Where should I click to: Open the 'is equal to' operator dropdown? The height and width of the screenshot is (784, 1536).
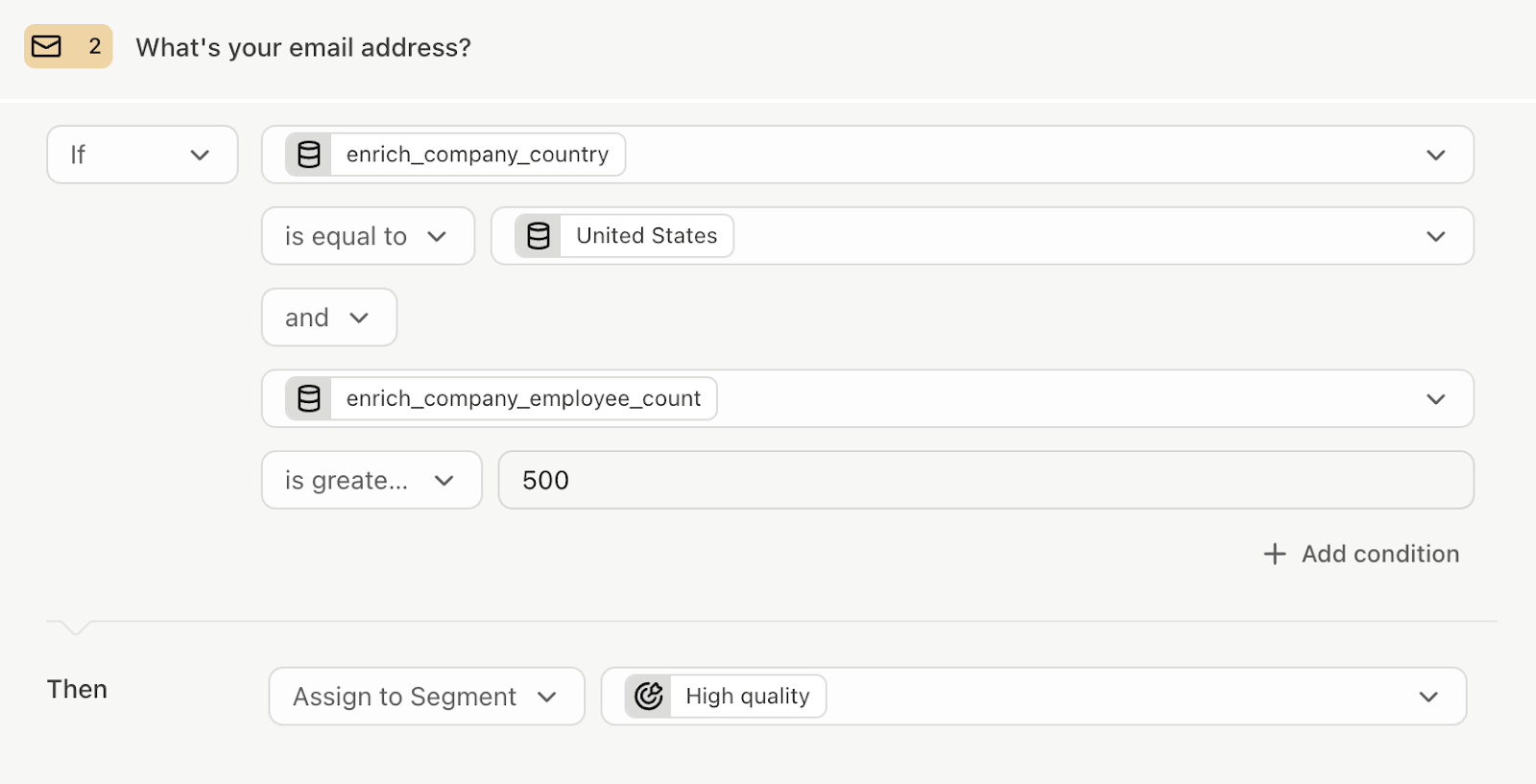click(368, 236)
